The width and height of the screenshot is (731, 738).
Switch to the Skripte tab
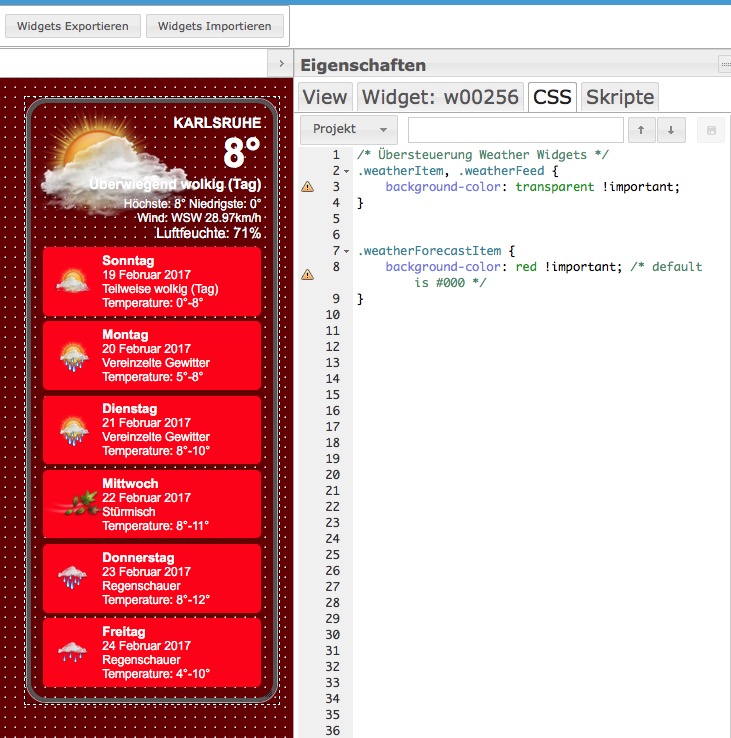[620, 97]
